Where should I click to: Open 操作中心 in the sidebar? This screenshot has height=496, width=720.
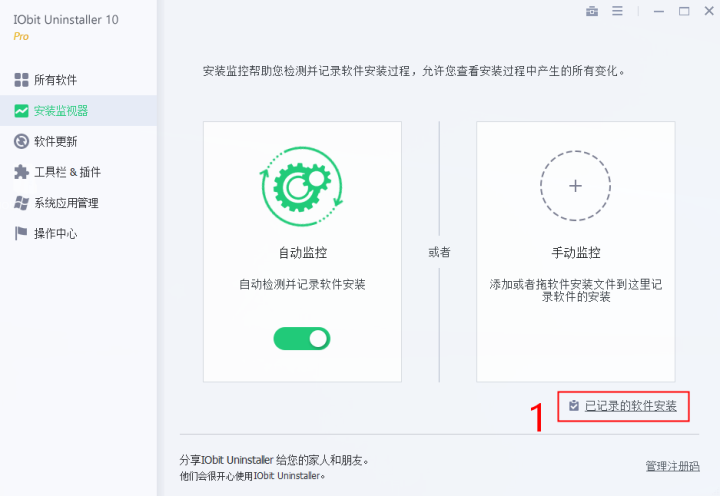(78, 233)
